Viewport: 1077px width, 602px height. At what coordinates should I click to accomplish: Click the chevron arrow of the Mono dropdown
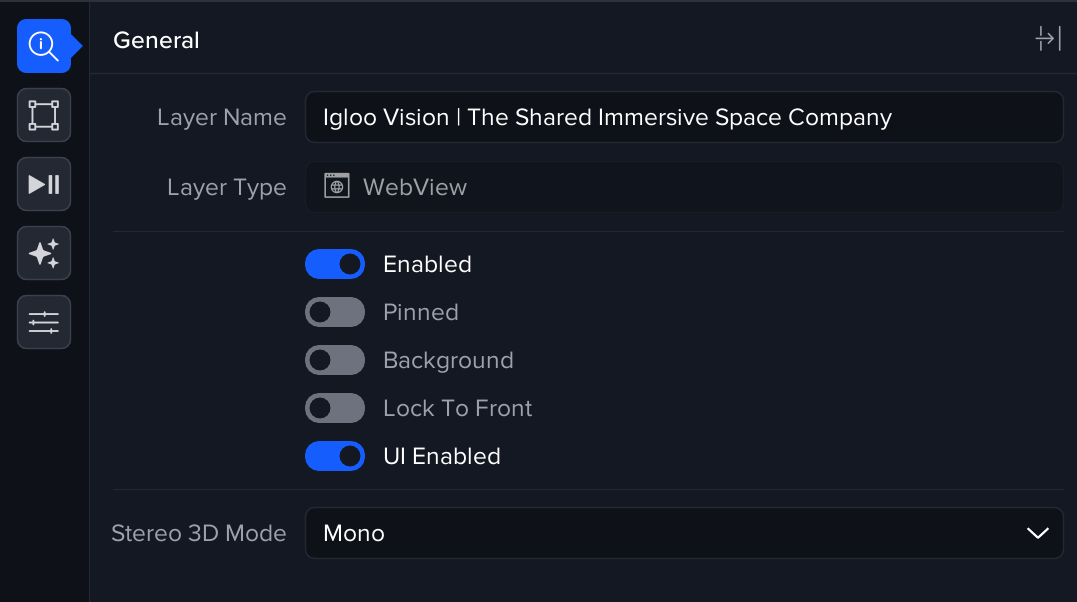coord(1037,533)
